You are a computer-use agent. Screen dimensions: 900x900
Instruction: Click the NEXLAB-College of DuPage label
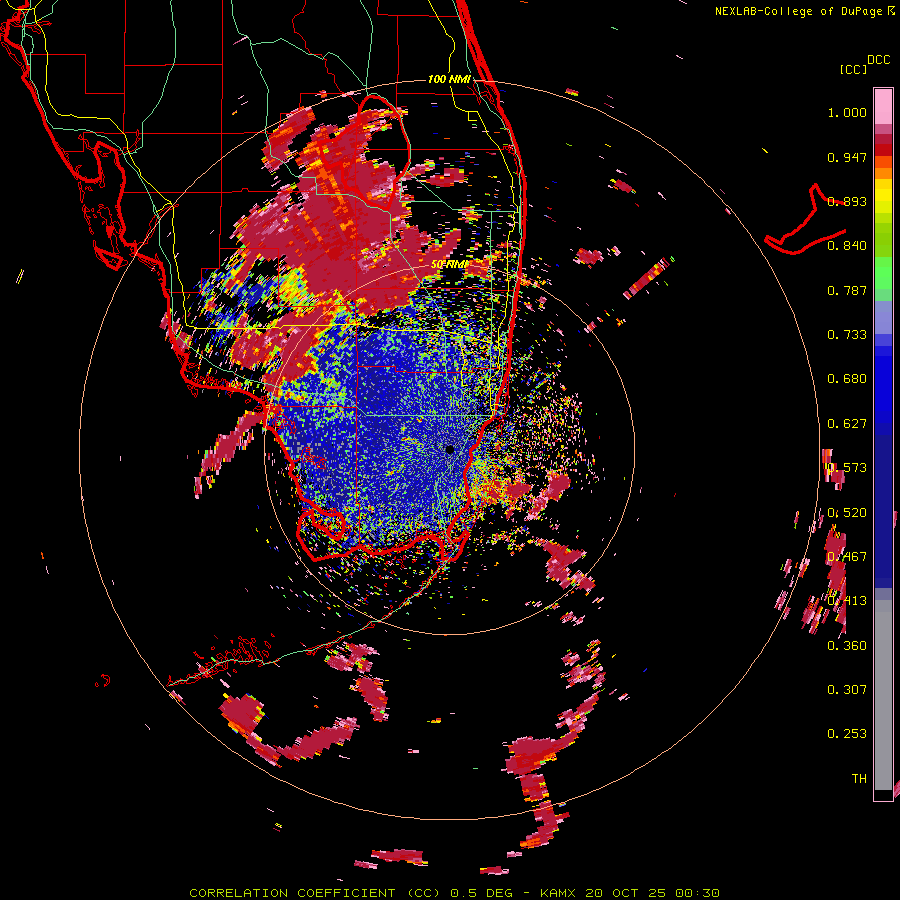[798, 11]
